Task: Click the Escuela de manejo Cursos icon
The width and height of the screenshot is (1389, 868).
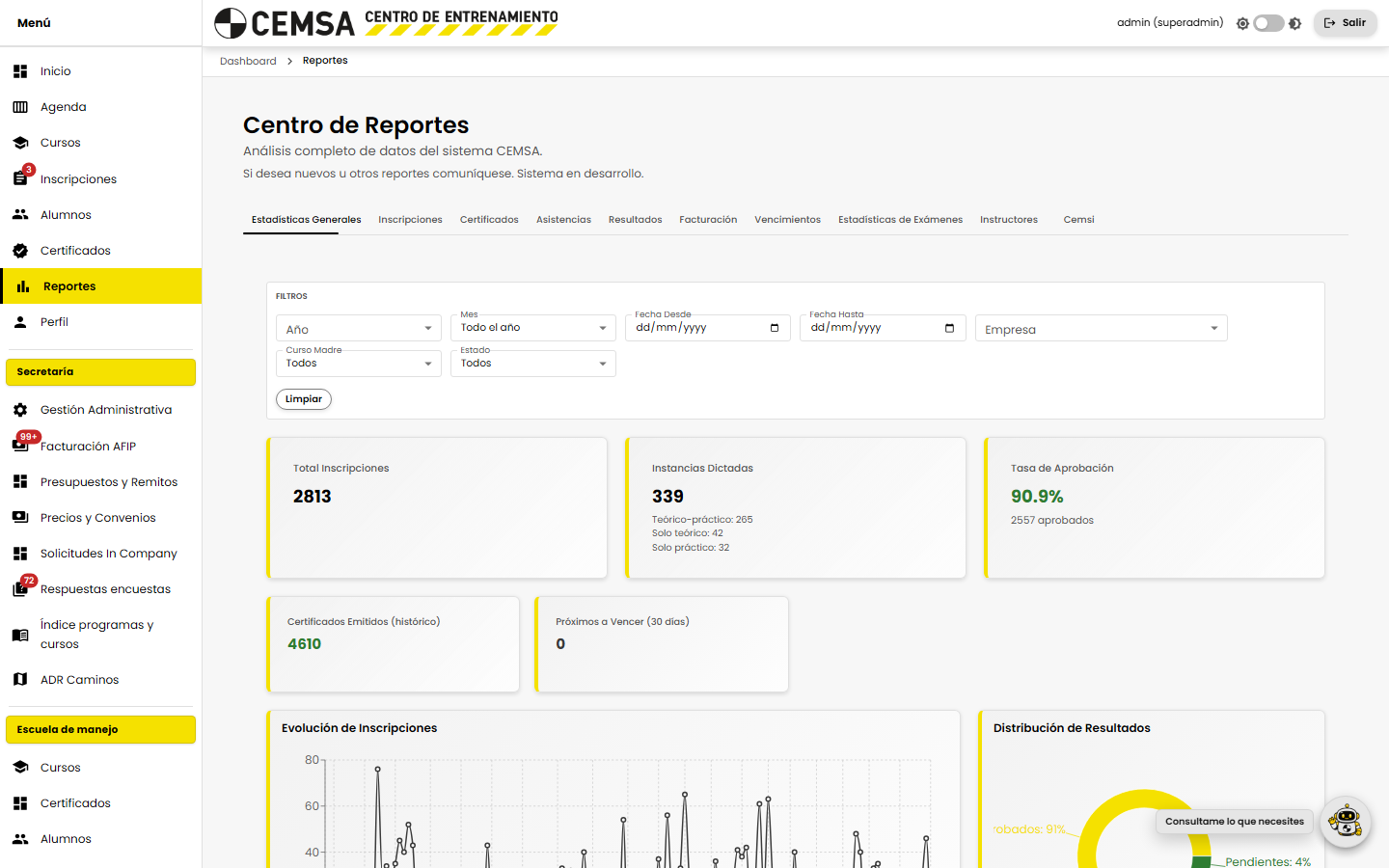Action: click(x=20, y=768)
